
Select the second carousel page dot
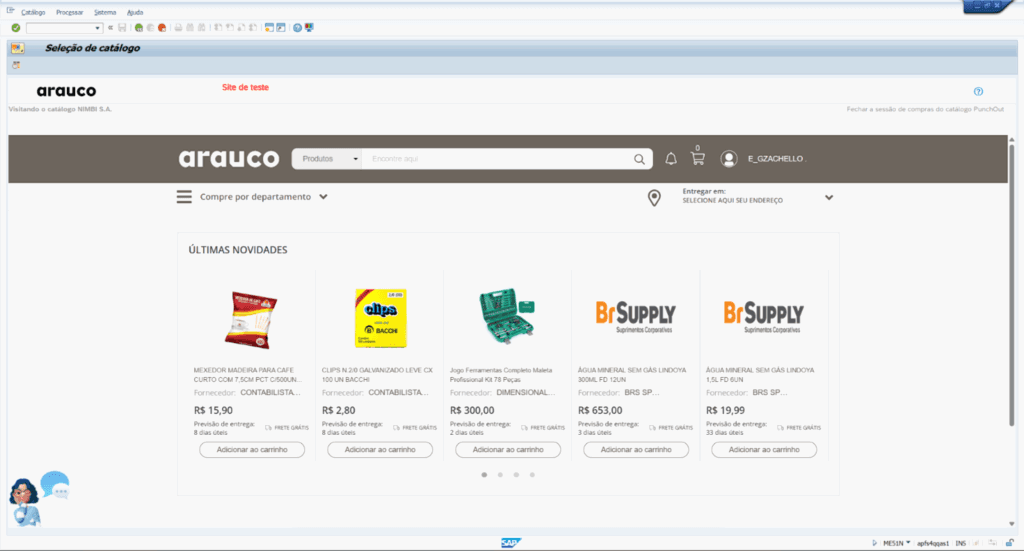pyautogui.click(x=500, y=475)
